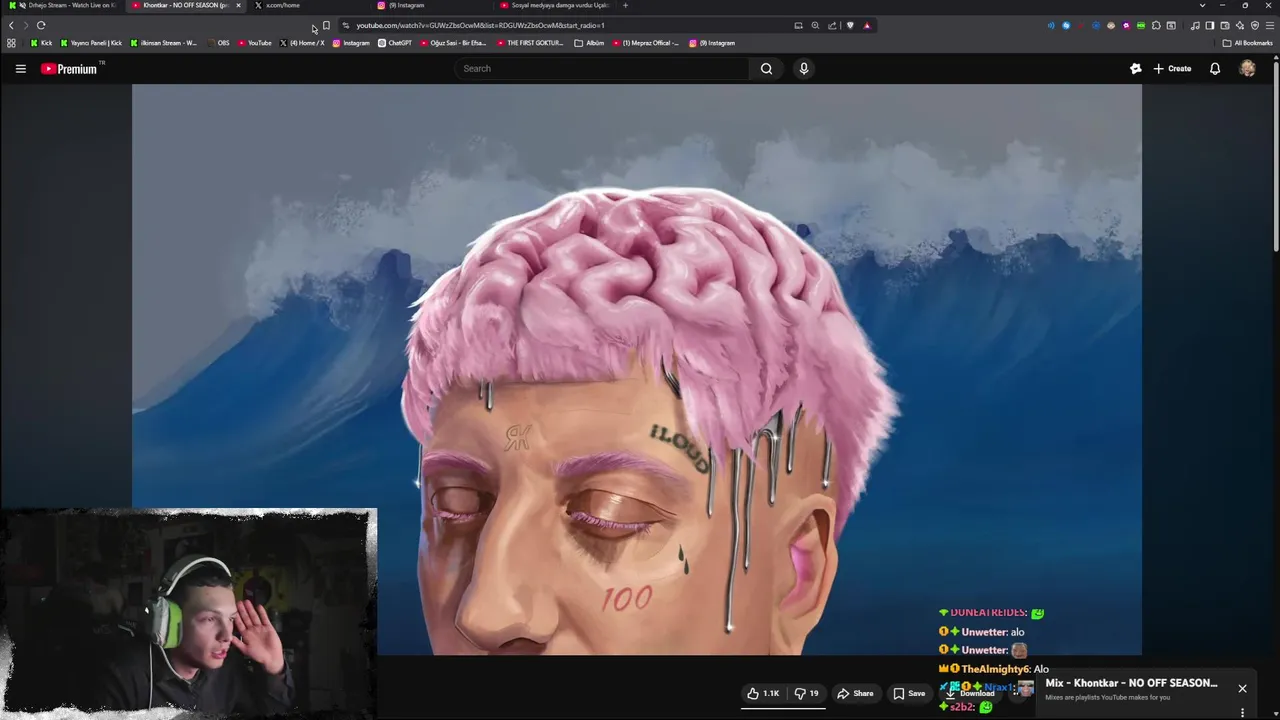Open the Kick bookmark
1280x720 pixels.
tap(41, 43)
